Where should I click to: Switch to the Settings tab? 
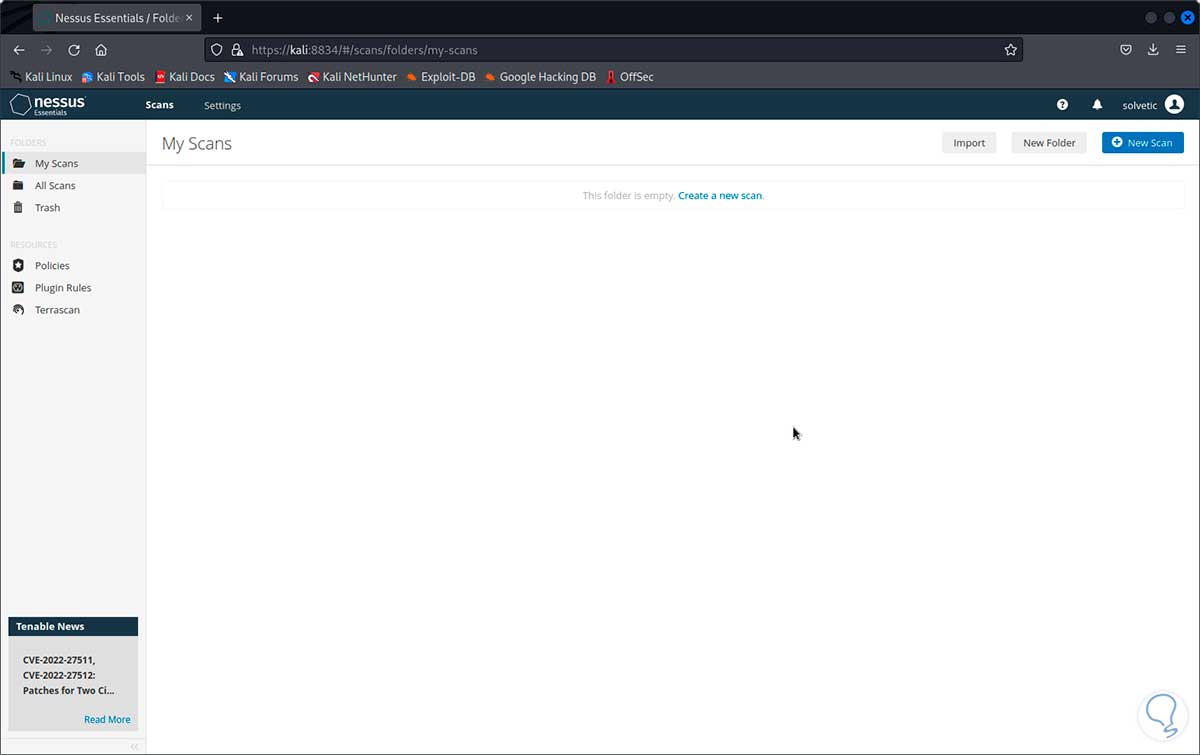click(222, 105)
